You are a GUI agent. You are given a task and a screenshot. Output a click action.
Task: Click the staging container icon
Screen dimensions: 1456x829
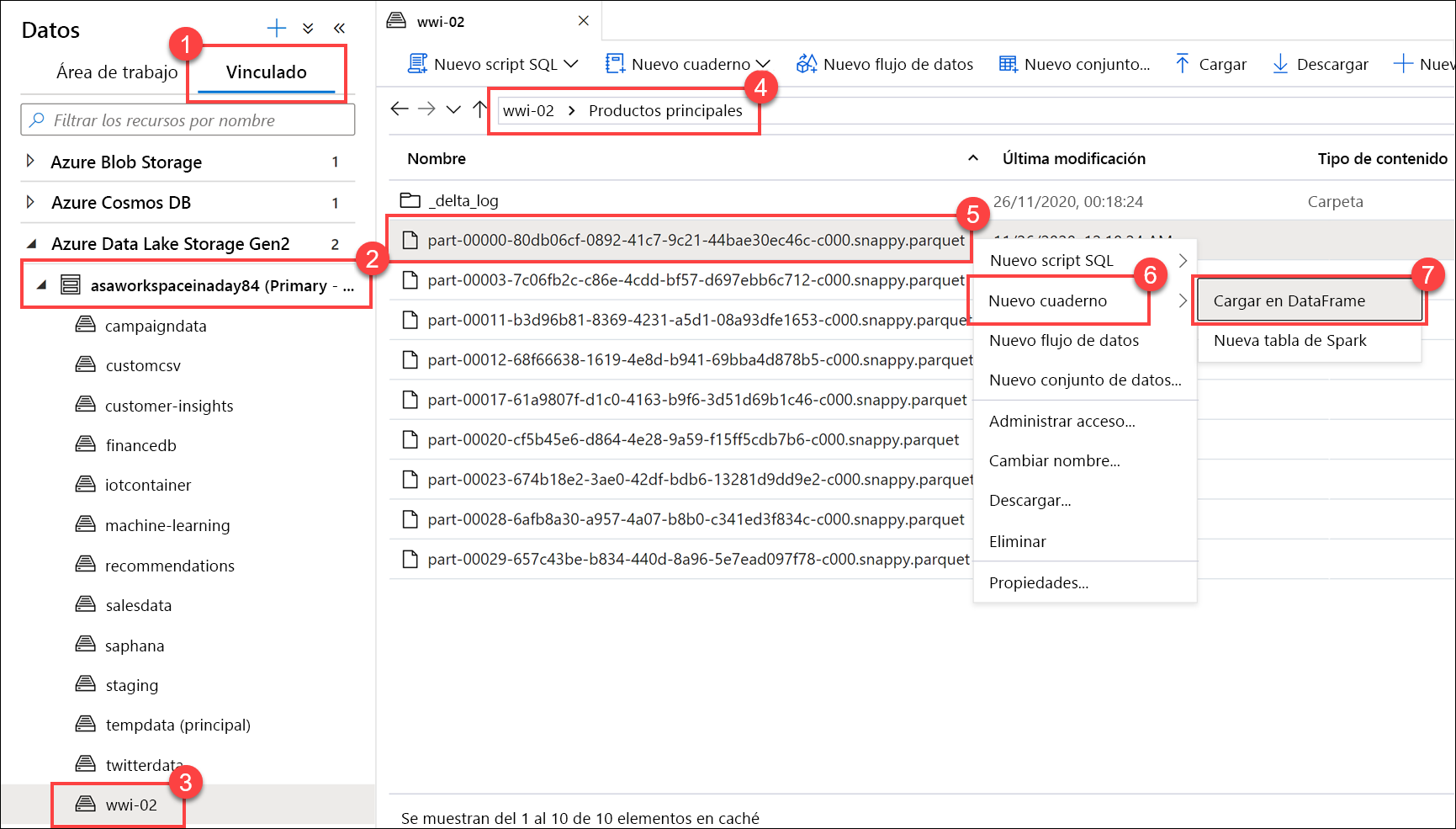[x=86, y=683]
